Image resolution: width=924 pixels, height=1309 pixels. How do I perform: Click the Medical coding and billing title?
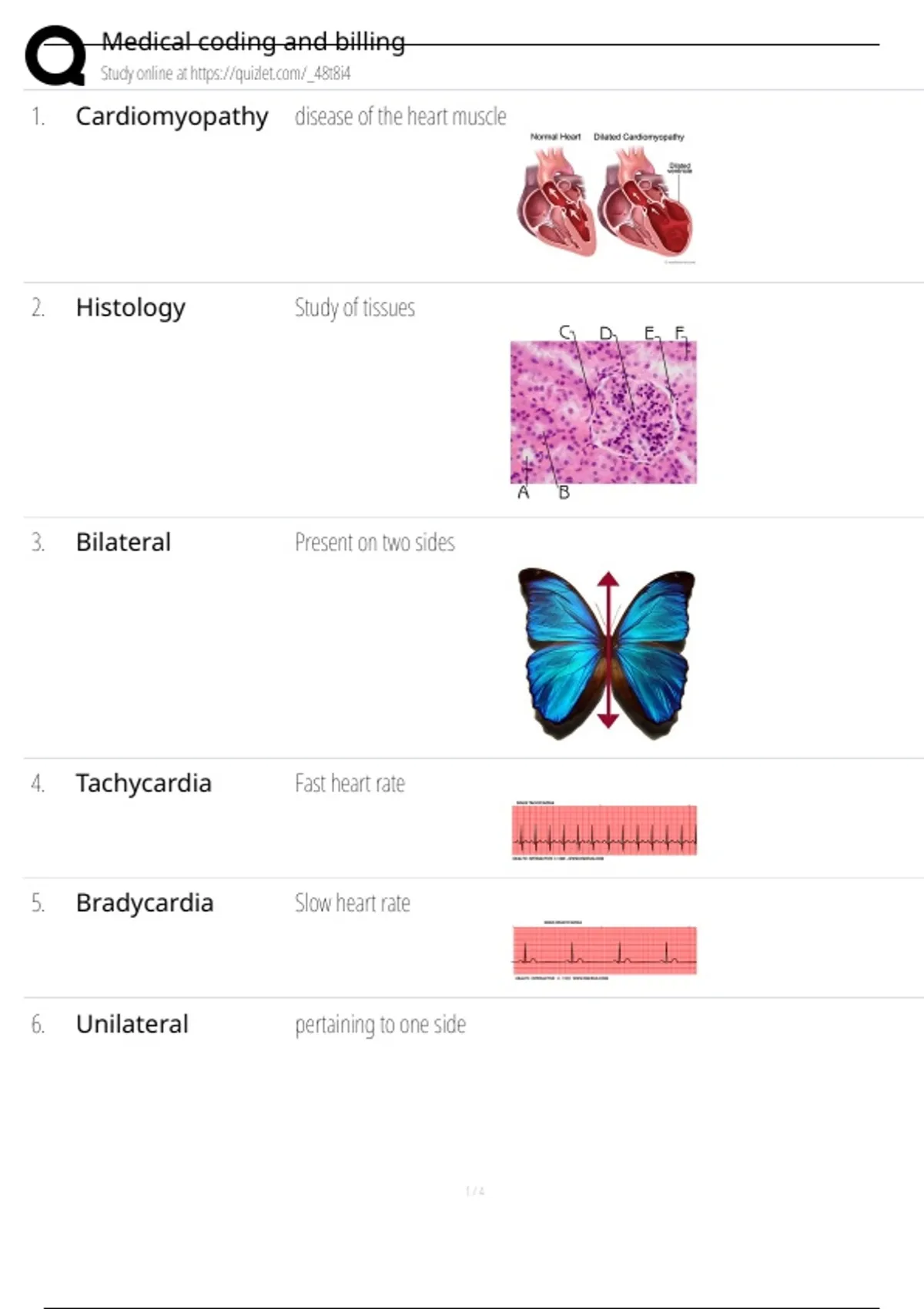[x=253, y=42]
